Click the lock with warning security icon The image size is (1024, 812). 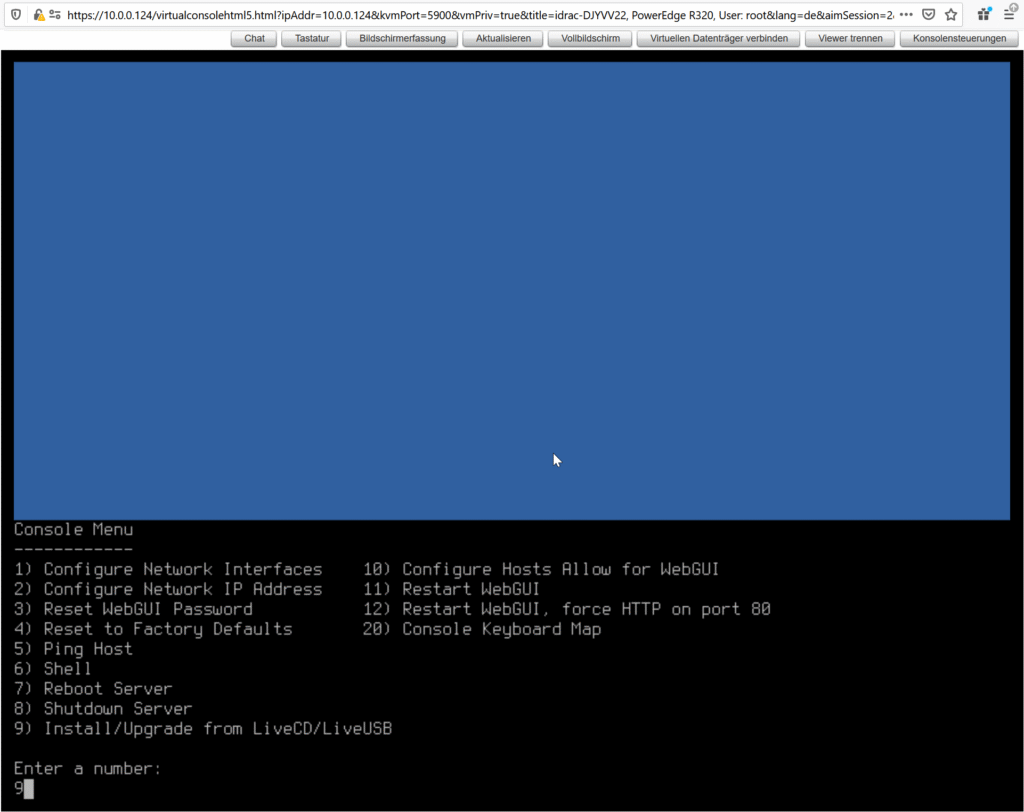coord(39,15)
